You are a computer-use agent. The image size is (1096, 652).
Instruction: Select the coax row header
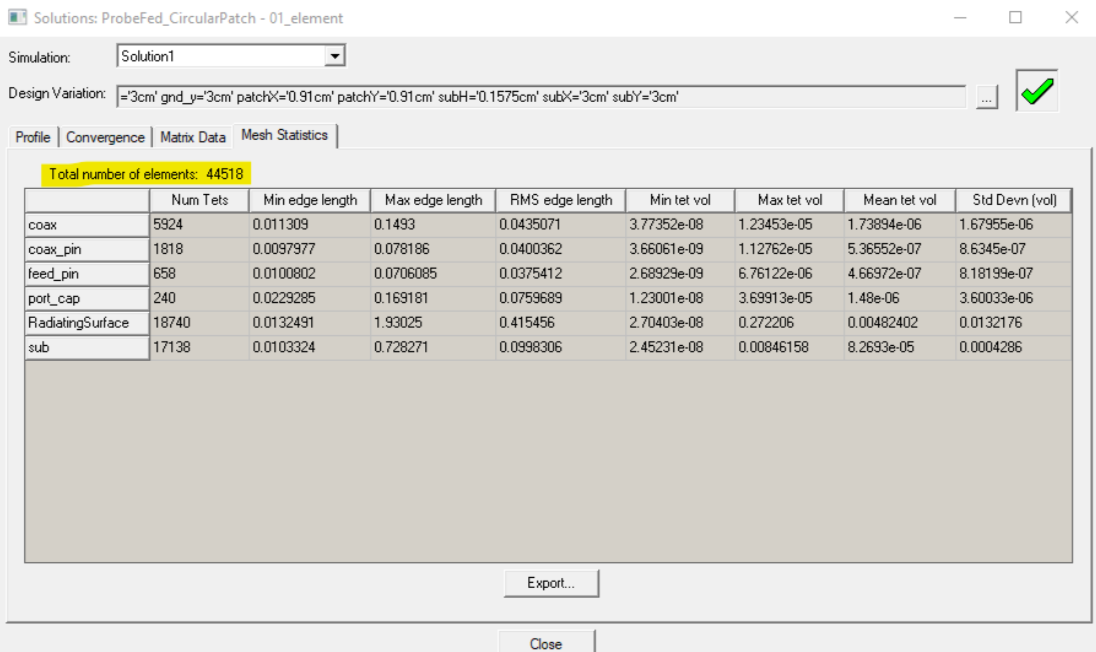pos(87,225)
